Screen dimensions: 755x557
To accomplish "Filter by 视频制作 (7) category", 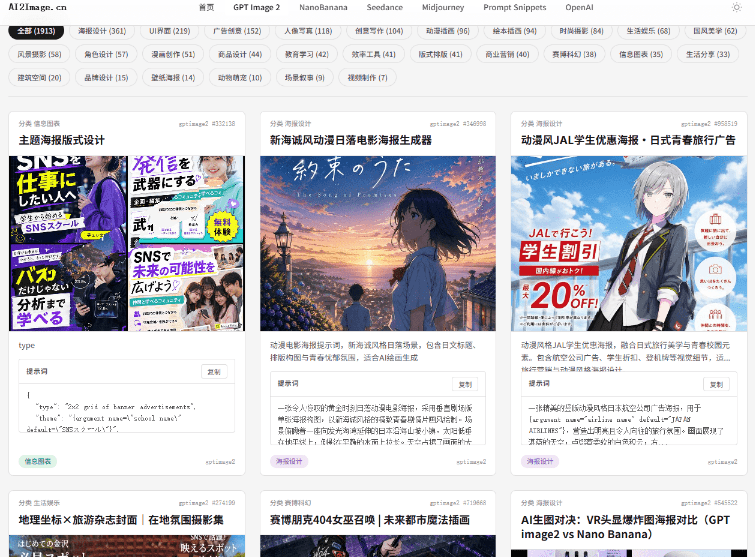I will [367, 78].
